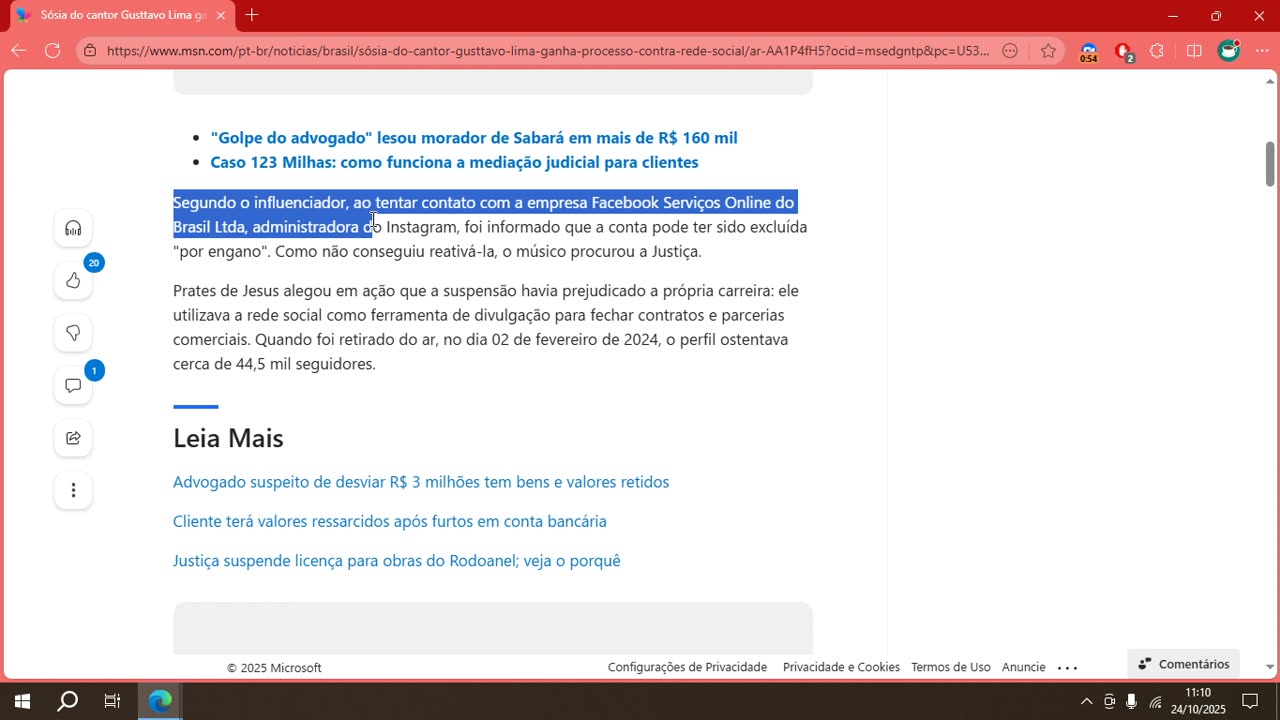Image resolution: width=1280 pixels, height=720 pixels.
Task: Click the Leia Mais heading
Action: click(x=228, y=438)
